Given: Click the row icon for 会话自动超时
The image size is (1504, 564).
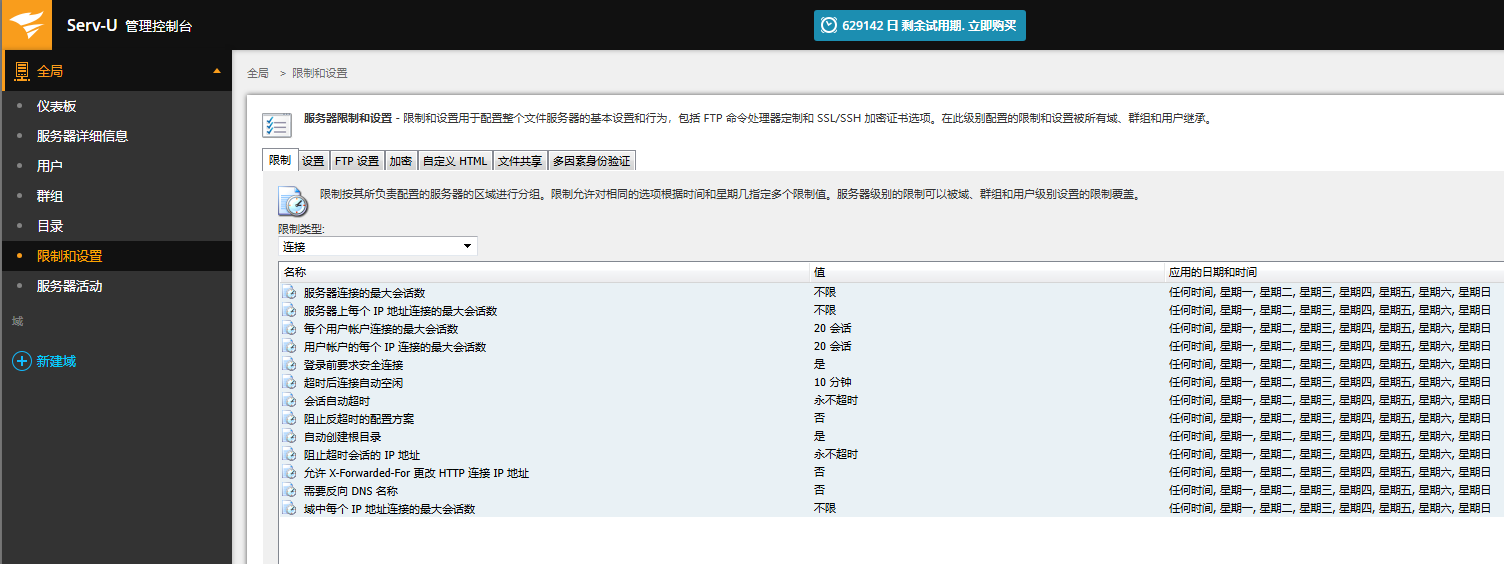Looking at the screenshot, I should [x=289, y=401].
